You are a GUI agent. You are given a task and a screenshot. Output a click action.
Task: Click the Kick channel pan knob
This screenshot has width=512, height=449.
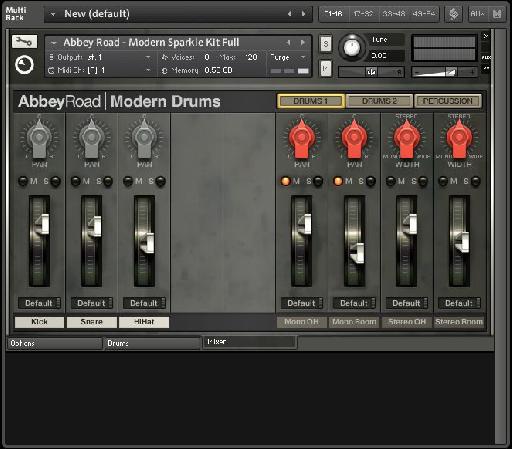tap(39, 137)
